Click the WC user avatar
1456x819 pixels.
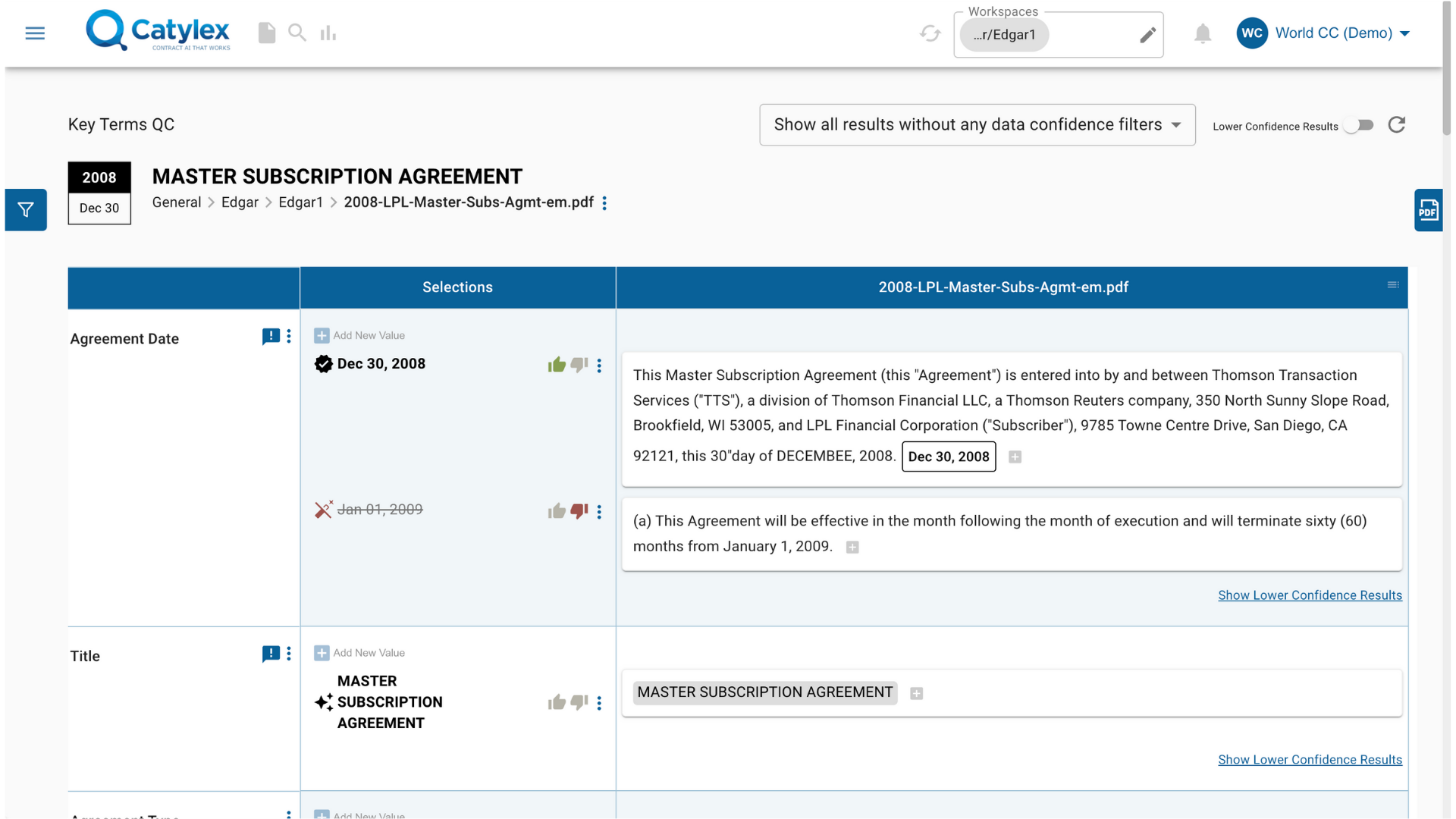(1252, 33)
